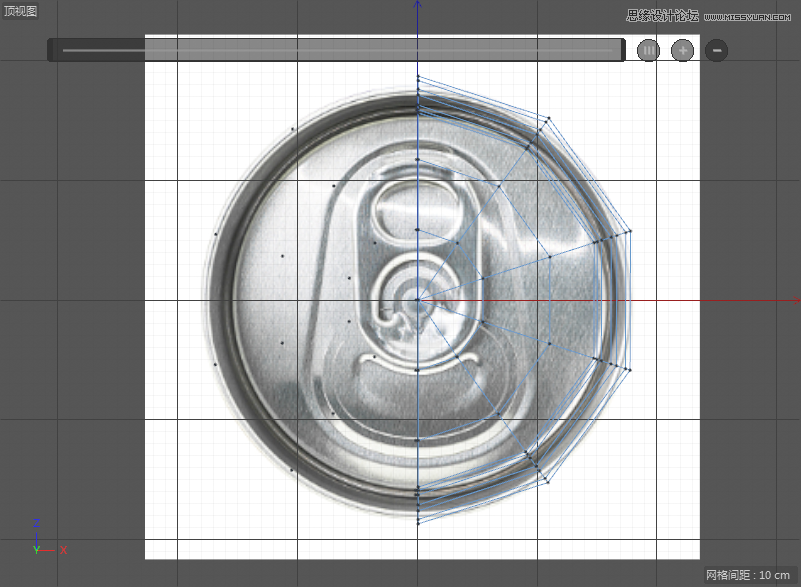This screenshot has height=587, width=801.
Task: Click a control point on the right spline edge
Action: coord(601,240)
